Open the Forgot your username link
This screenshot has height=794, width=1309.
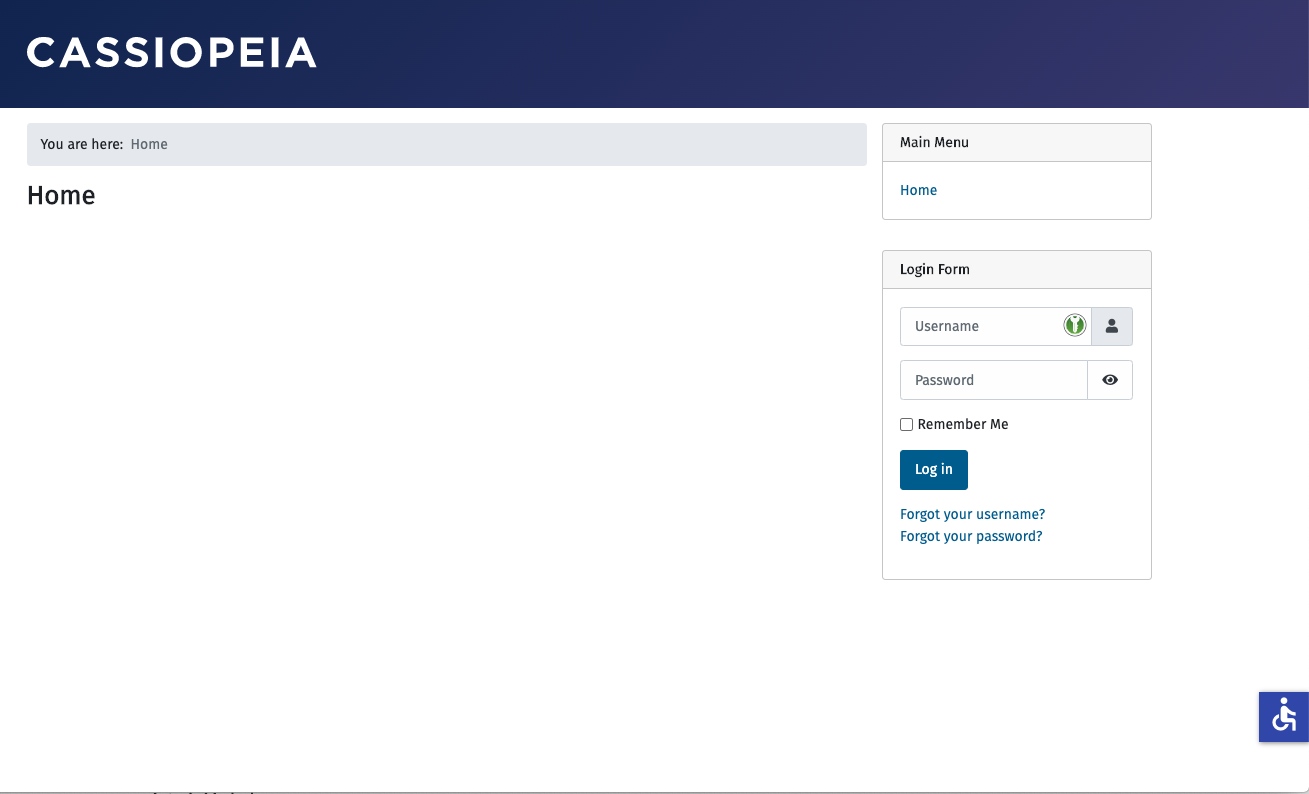[x=972, y=514]
